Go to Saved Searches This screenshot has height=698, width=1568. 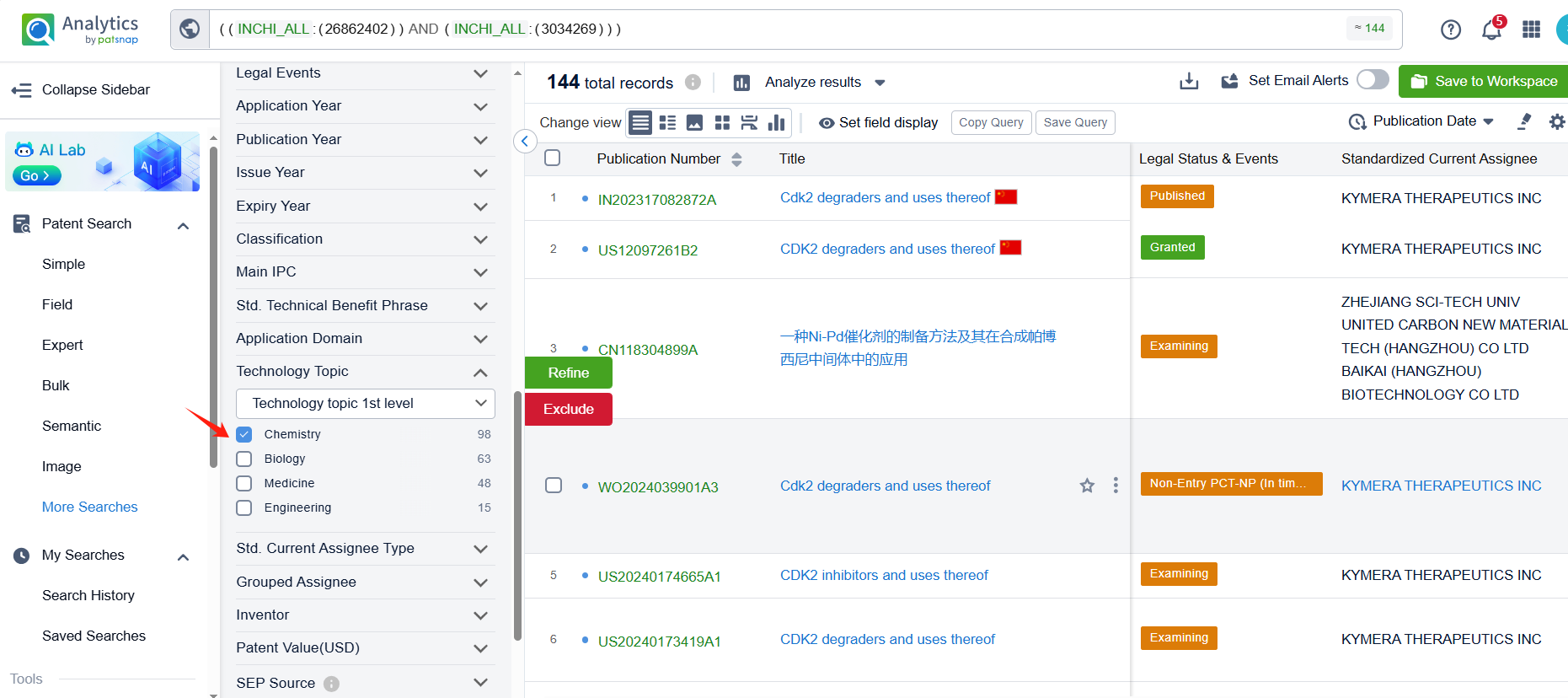pos(94,636)
